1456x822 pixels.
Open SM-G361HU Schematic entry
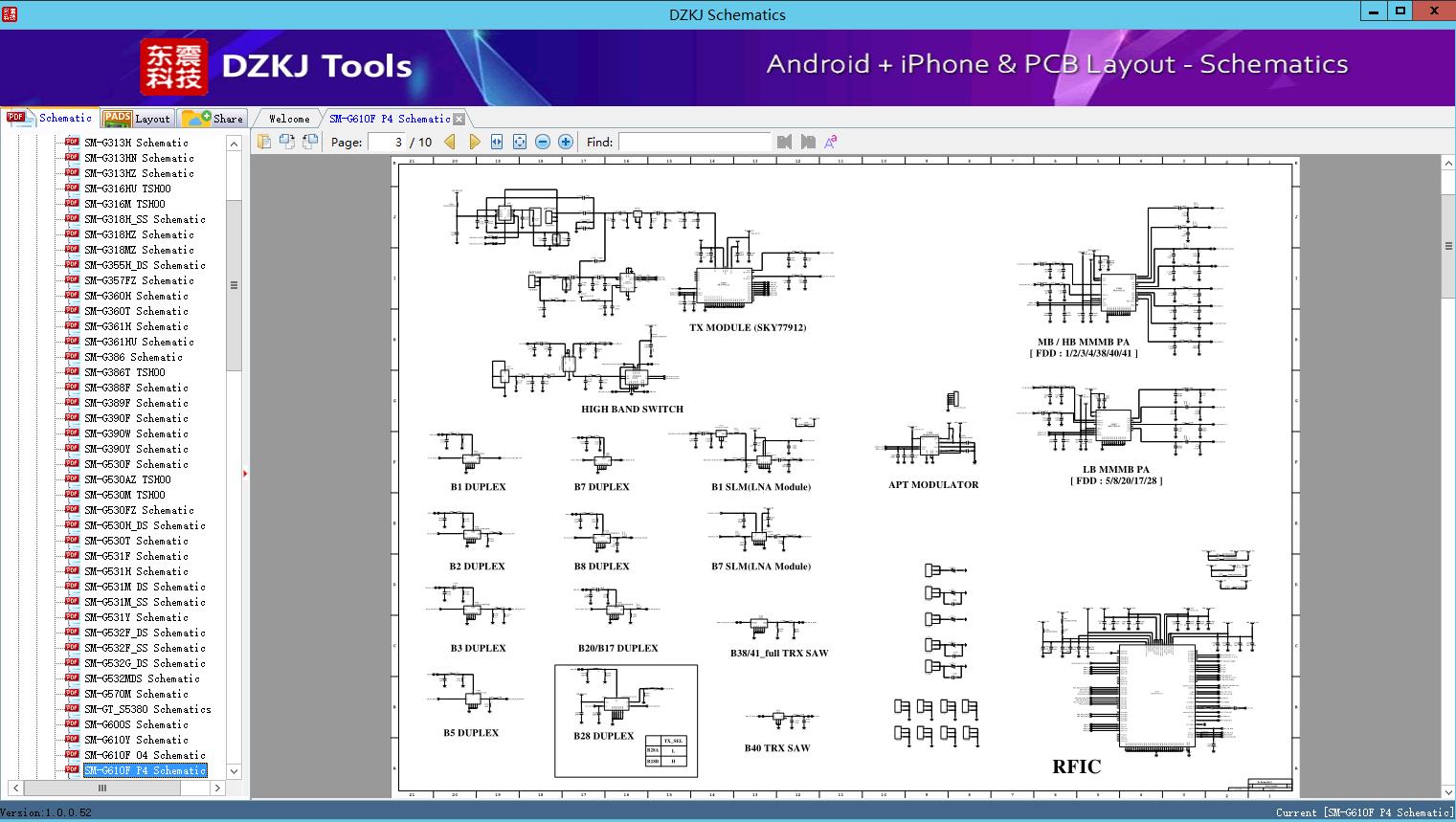[139, 342]
